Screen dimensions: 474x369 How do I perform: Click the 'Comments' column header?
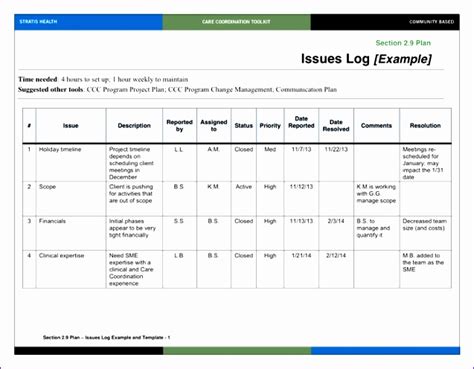[x=376, y=126]
